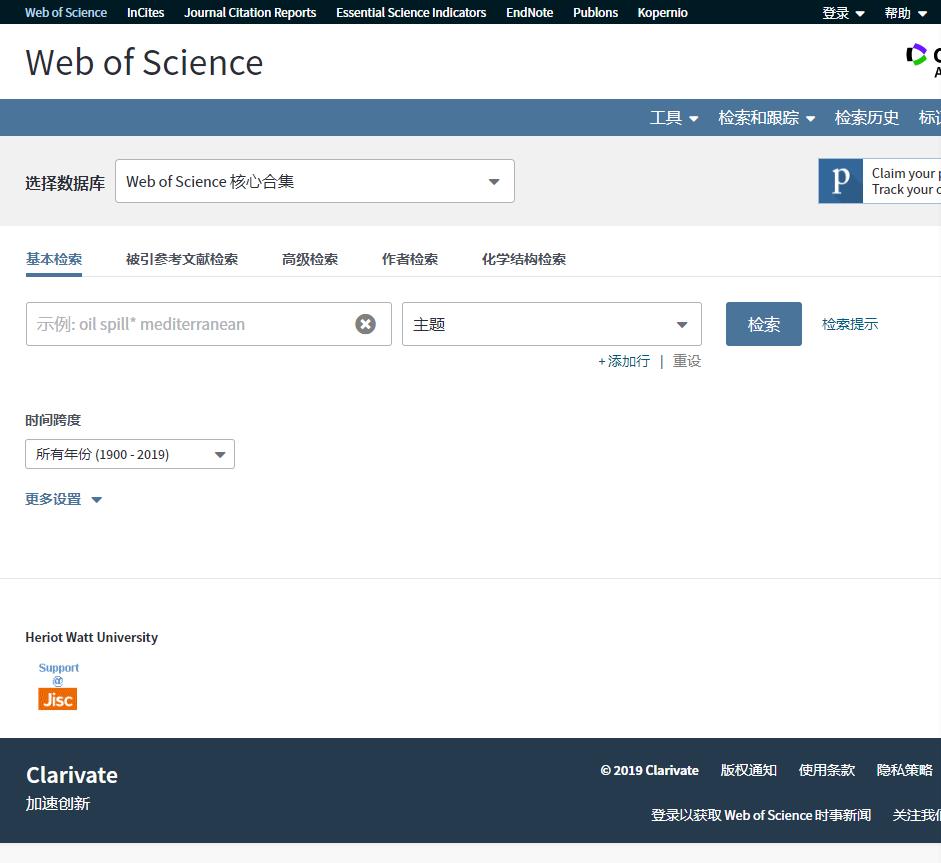Click the +添加行 add row link
941x863 pixels.
pyautogui.click(x=623, y=361)
